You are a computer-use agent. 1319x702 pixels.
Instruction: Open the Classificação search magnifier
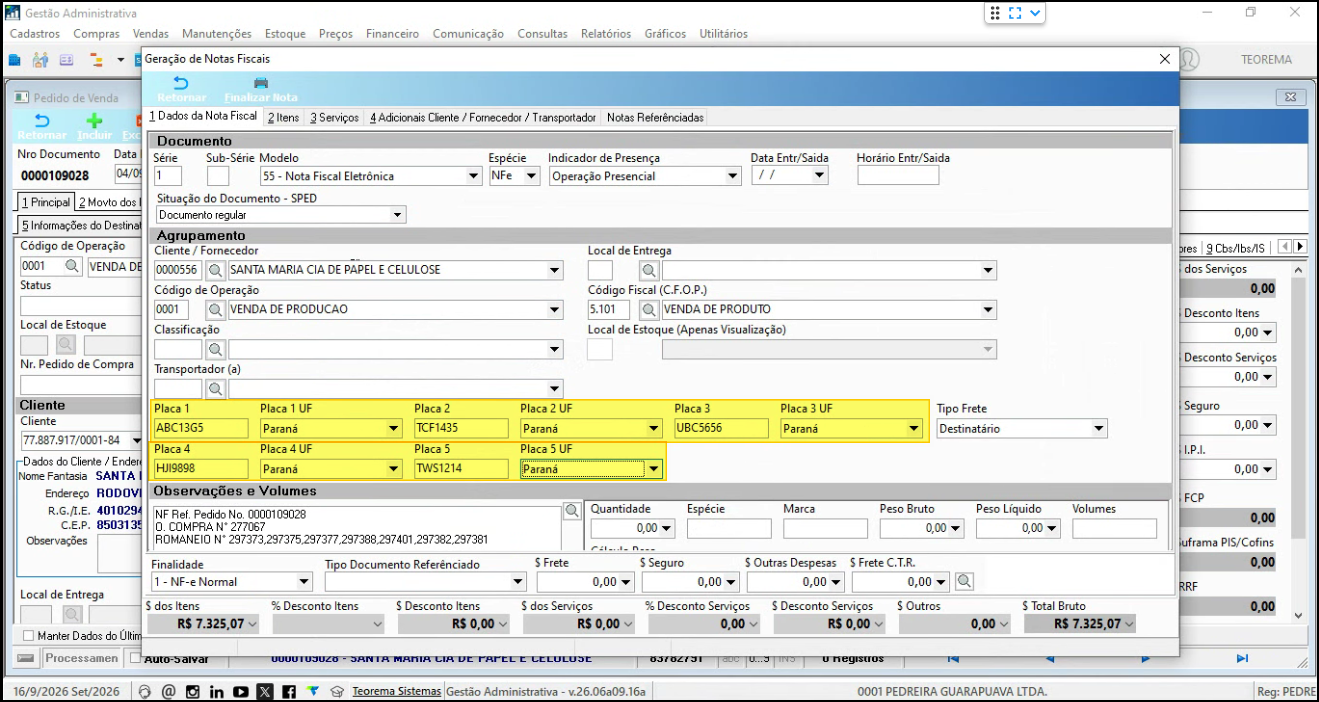(x=215, y=350)
